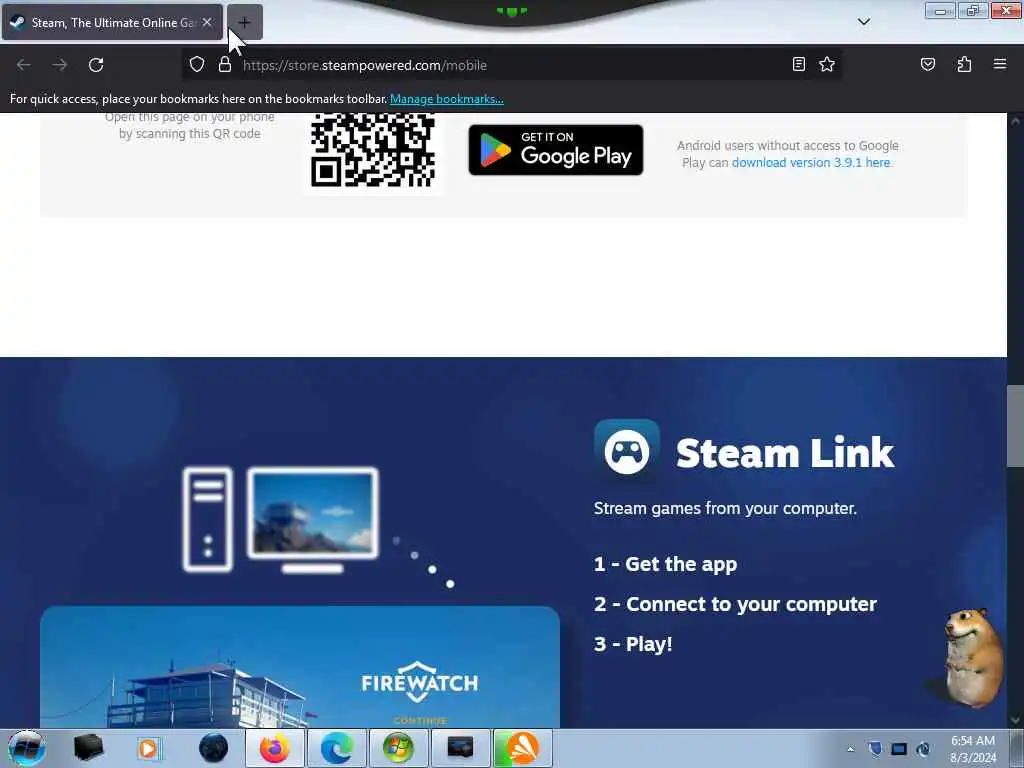Reload the current page

click(96, 65)
